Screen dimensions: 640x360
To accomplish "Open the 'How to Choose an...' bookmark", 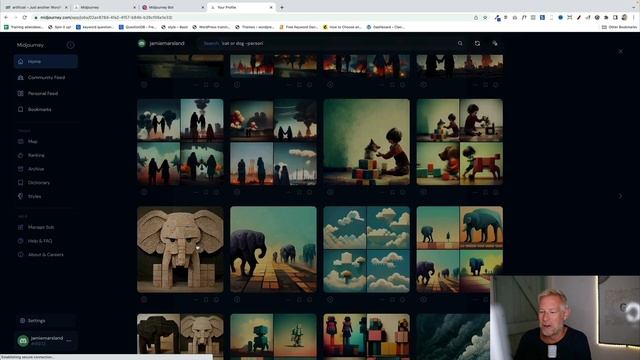I will (x=342, y=27).
